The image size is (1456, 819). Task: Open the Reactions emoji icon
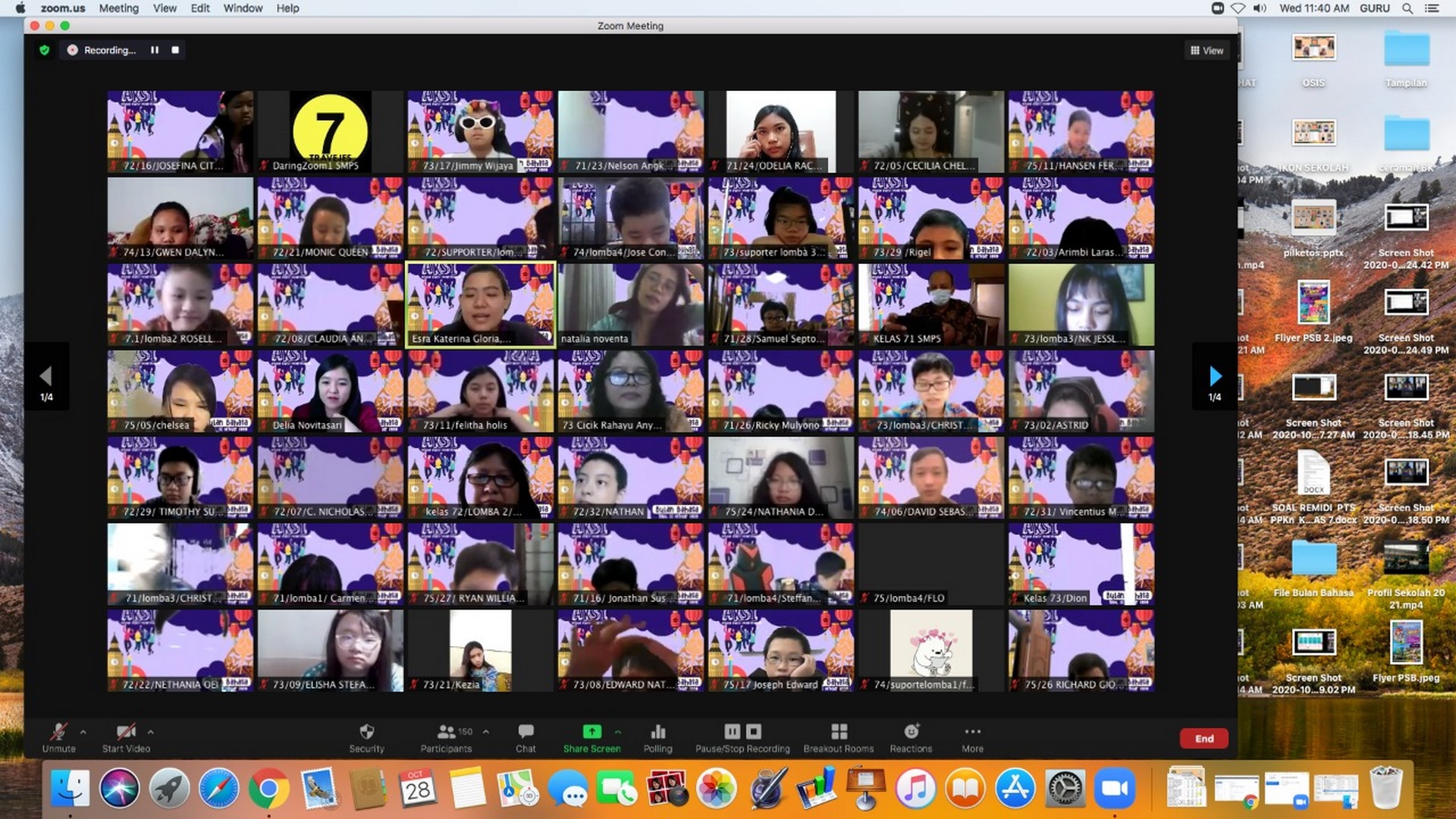[911, 732]
